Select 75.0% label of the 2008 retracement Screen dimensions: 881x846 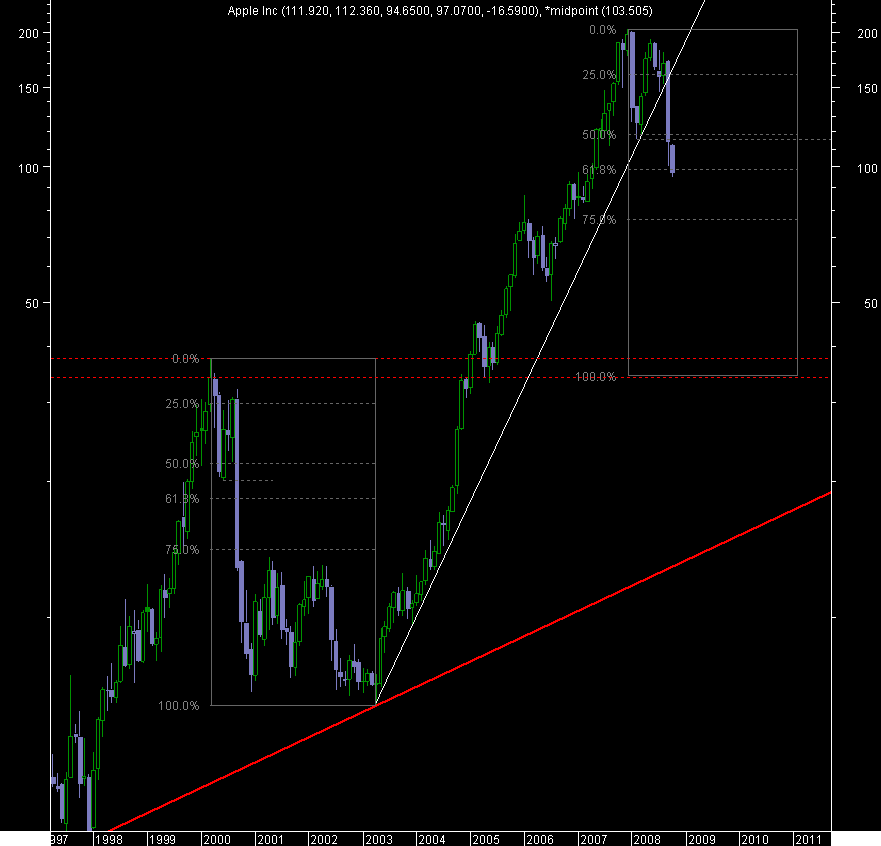click(600, 220)
